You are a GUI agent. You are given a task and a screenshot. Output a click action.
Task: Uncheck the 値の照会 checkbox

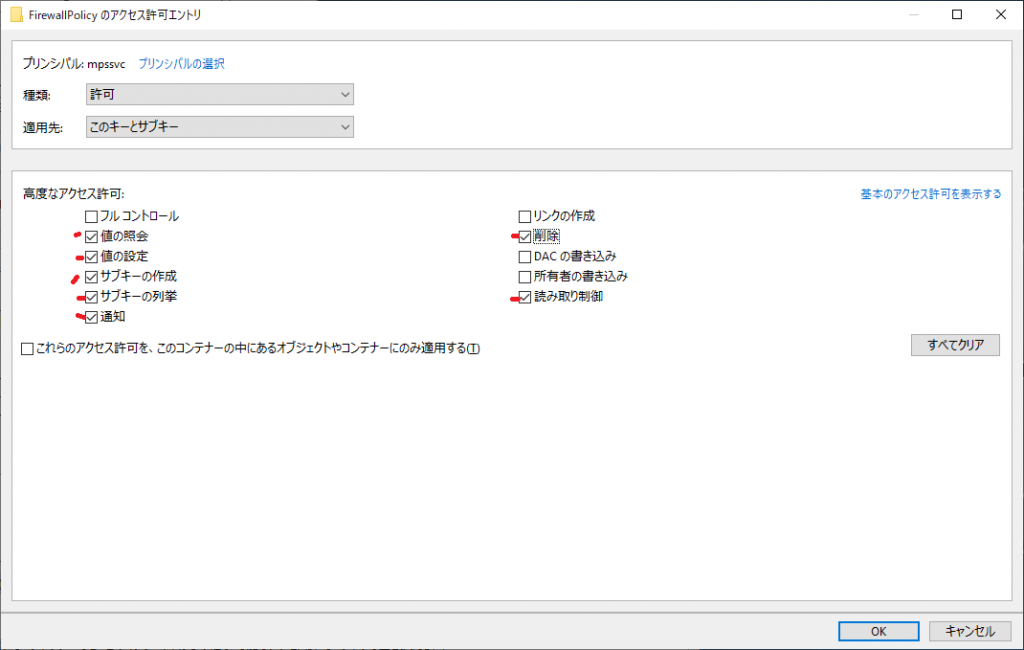(x=91, y=236)
